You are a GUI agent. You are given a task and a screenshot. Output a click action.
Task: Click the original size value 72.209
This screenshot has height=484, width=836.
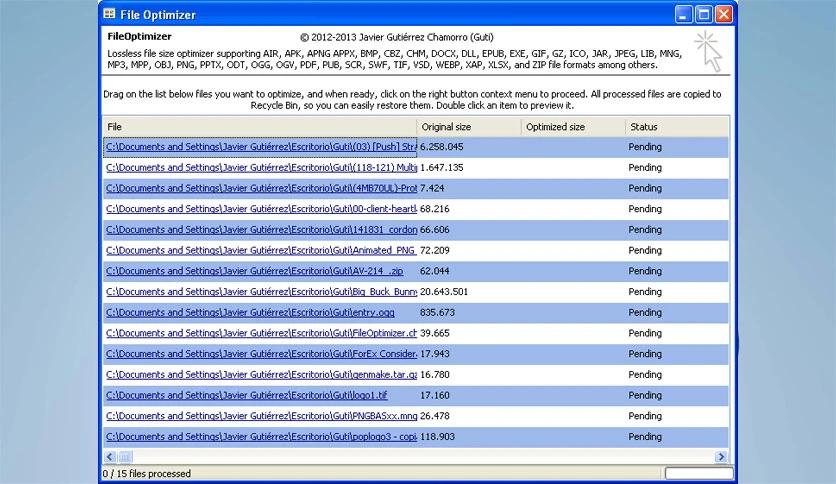(435, 251)
